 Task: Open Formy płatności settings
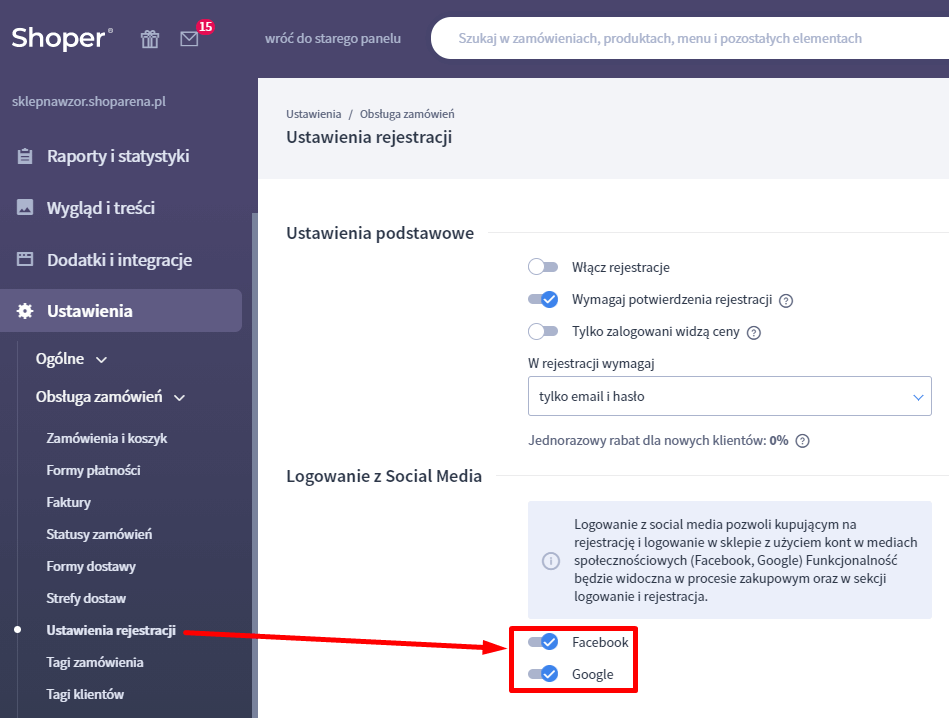point(93,470)
